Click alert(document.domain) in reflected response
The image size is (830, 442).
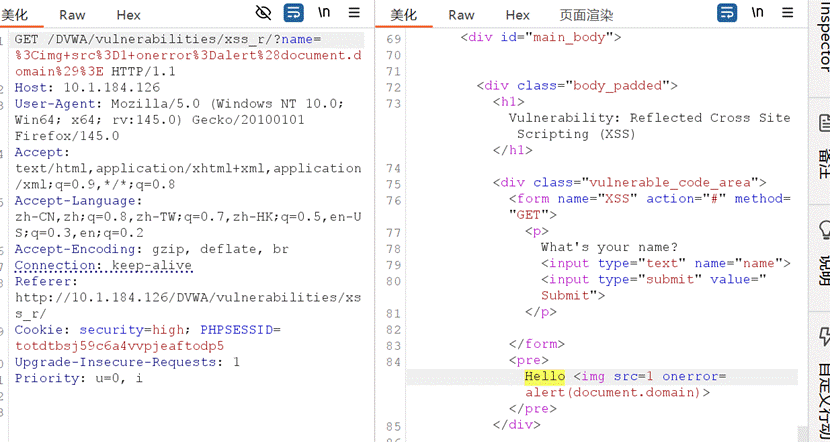click(613, 392)
